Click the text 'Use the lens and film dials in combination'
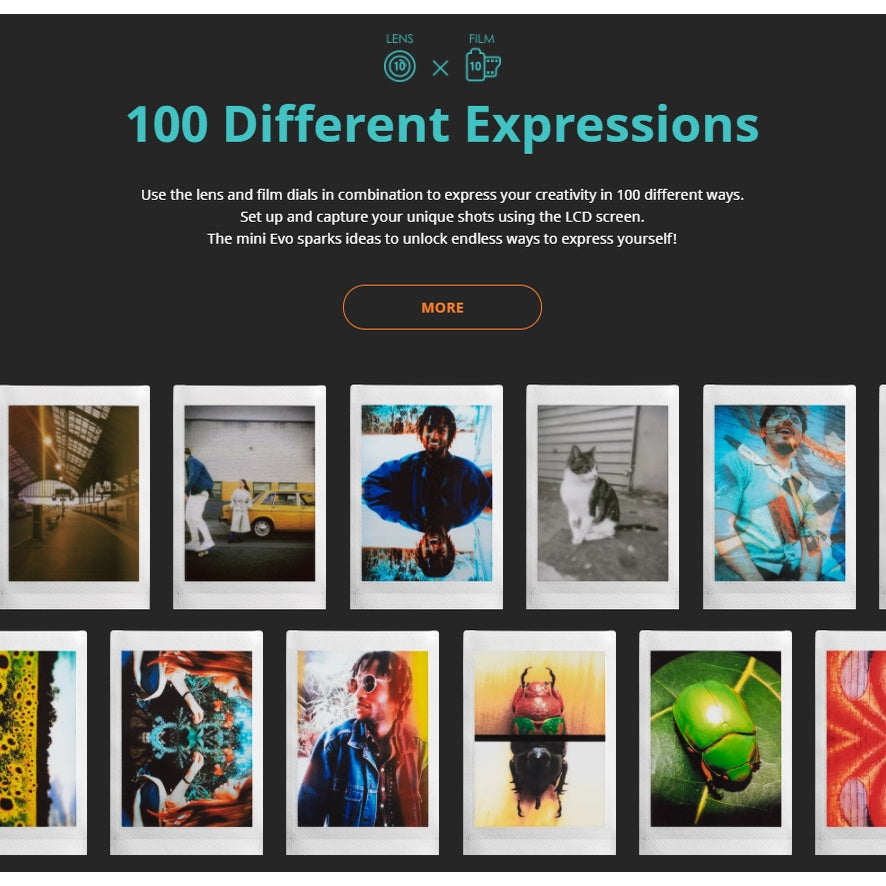Image resolution: width=886 pixels, height=886 pixels. [282, 195]
